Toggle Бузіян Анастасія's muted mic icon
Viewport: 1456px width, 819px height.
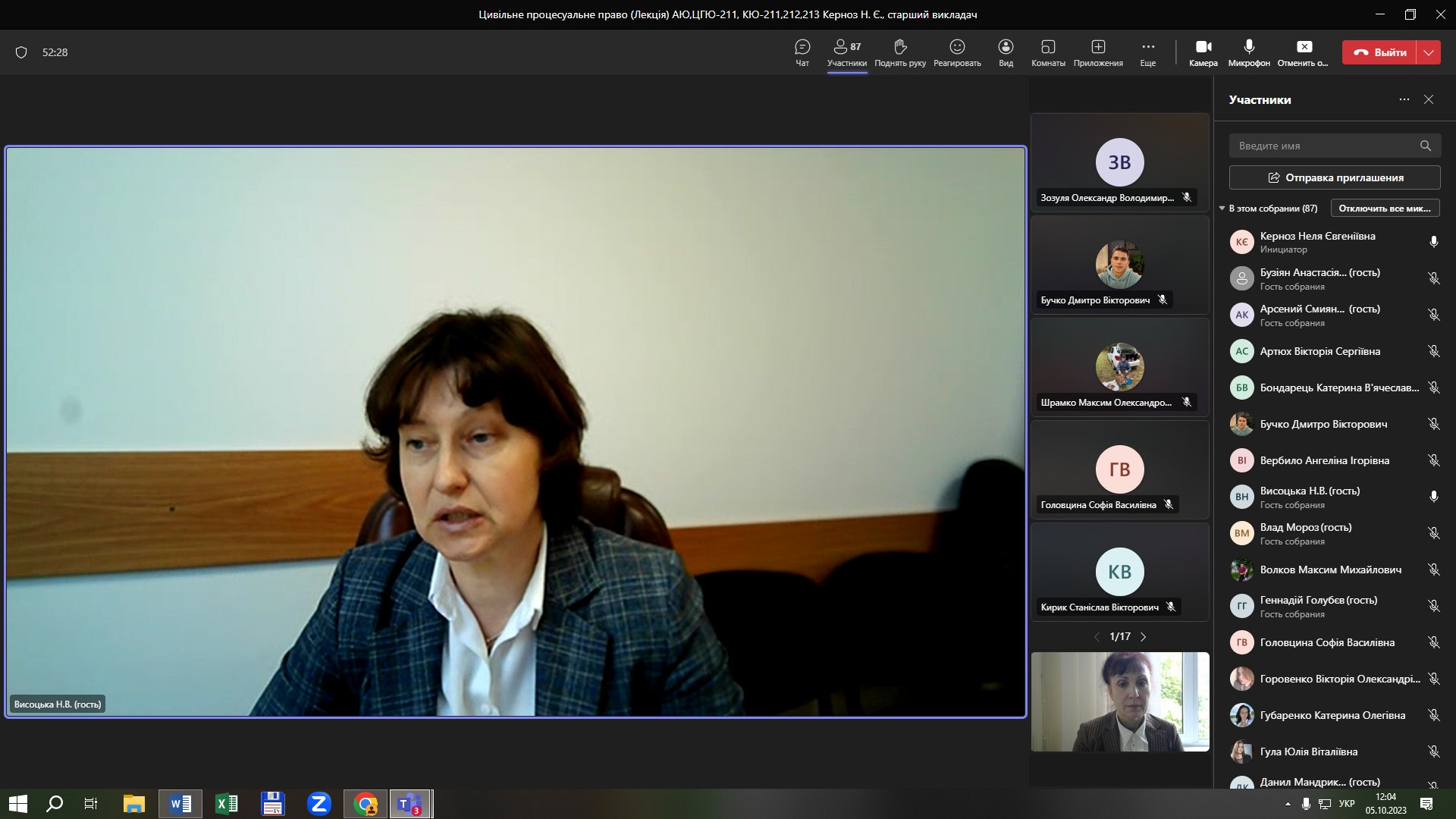[1433, 278]
